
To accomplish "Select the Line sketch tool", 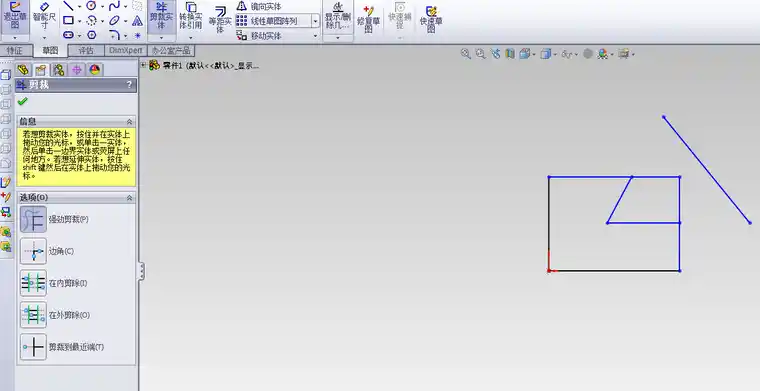I will (x=68, y=6).
